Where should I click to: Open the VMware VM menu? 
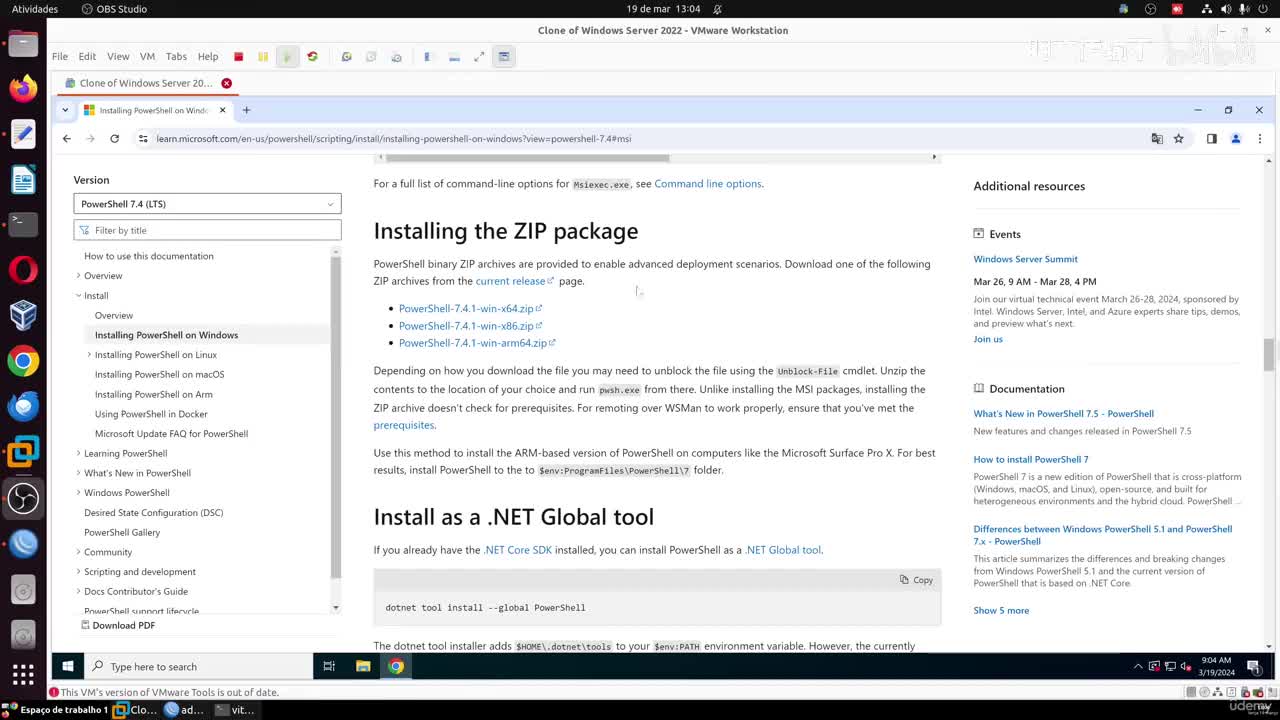147,57
